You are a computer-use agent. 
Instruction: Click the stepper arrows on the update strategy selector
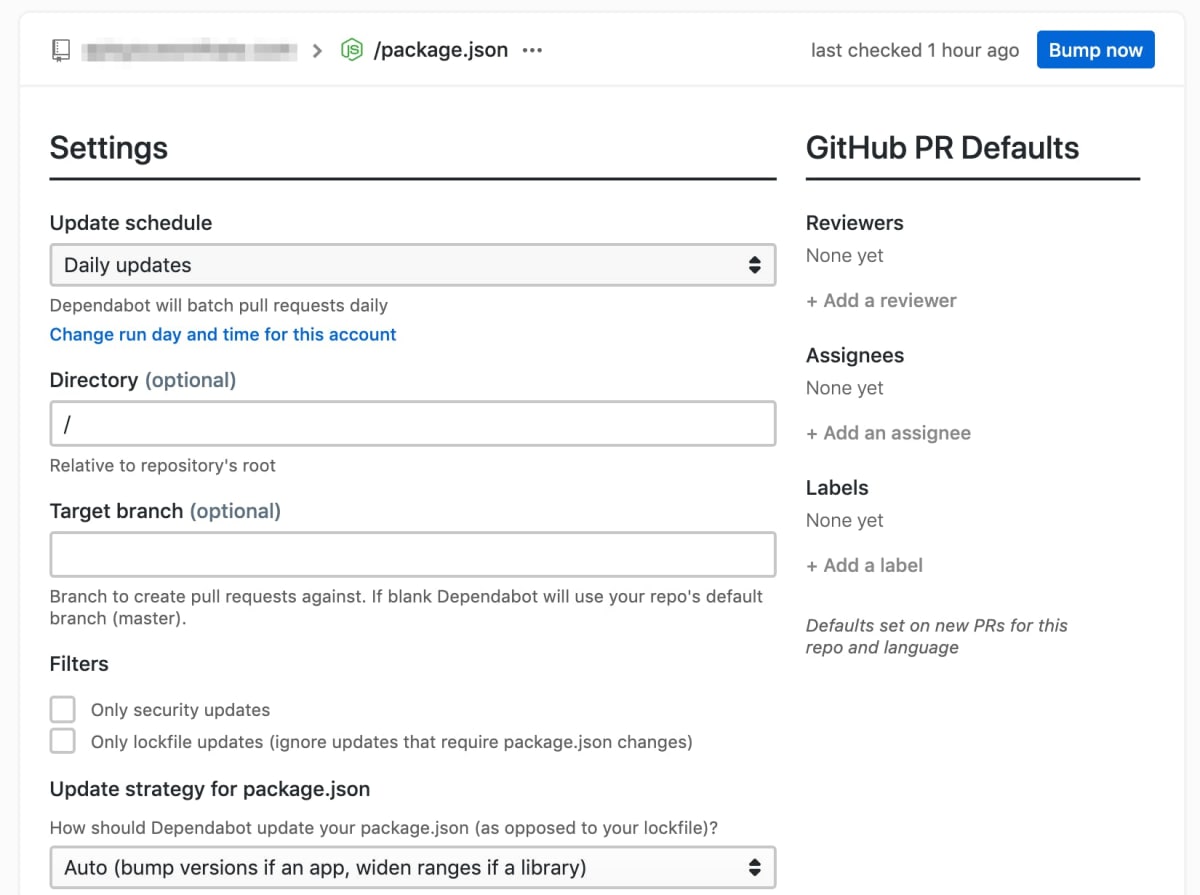tap(757, 866)
